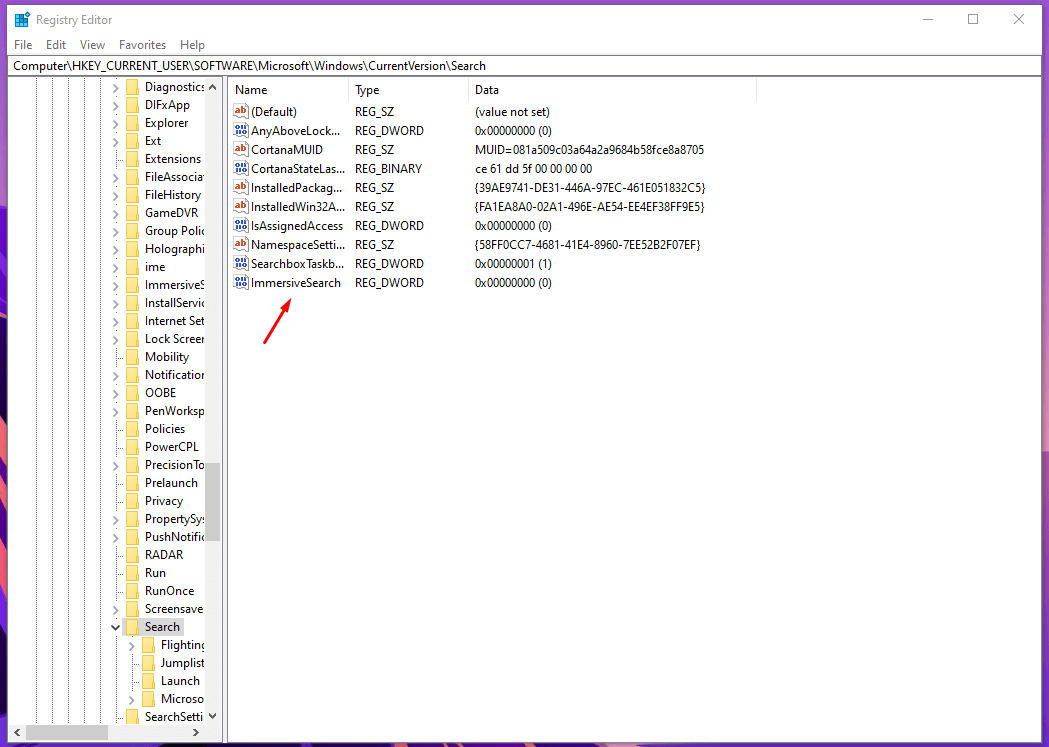Open the File menu
The height and width of the screenshot is (747, 1049).
coord(23,45)
